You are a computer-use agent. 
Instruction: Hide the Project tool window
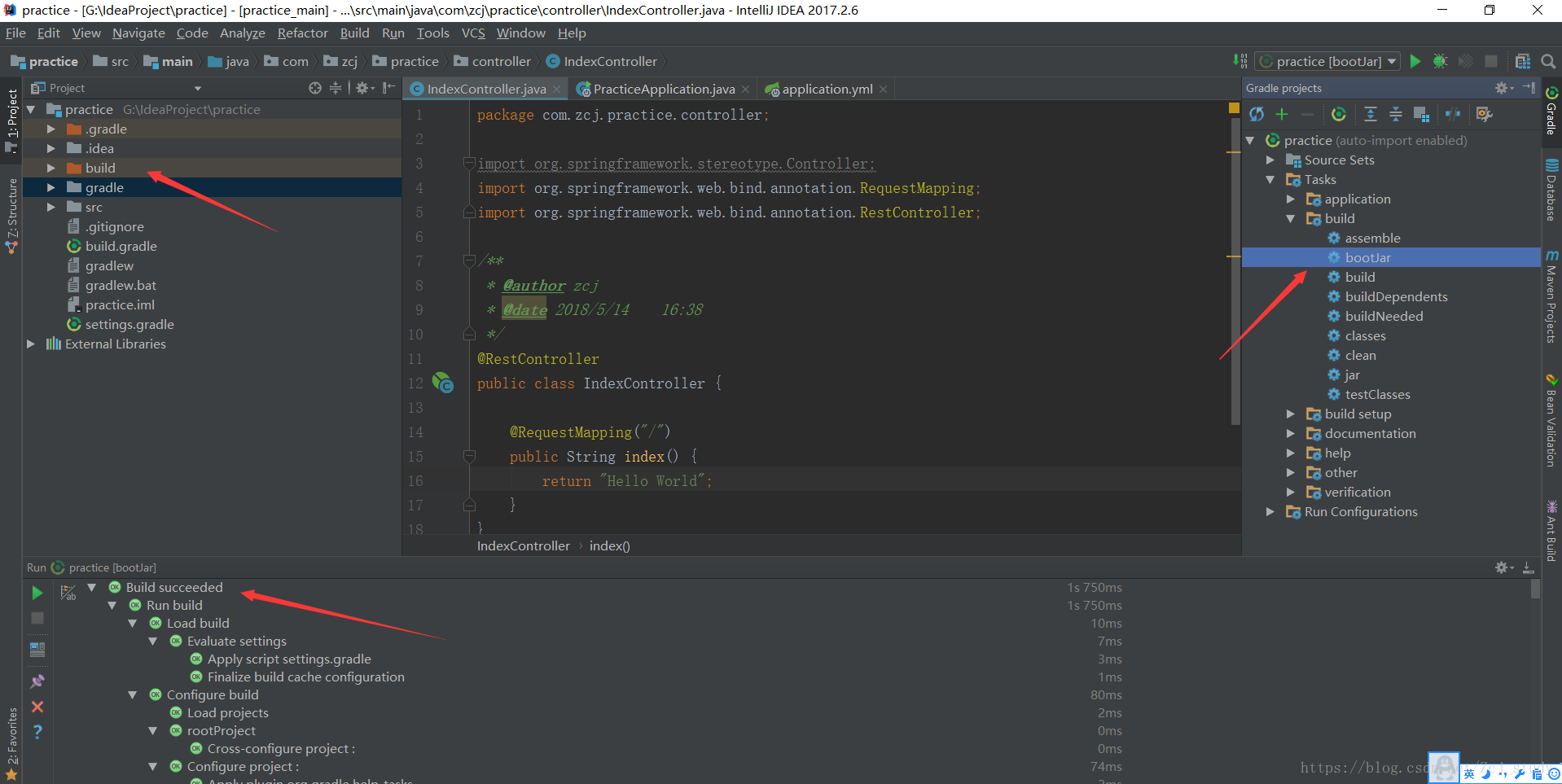pyautogui.click(x=389, y=88)
